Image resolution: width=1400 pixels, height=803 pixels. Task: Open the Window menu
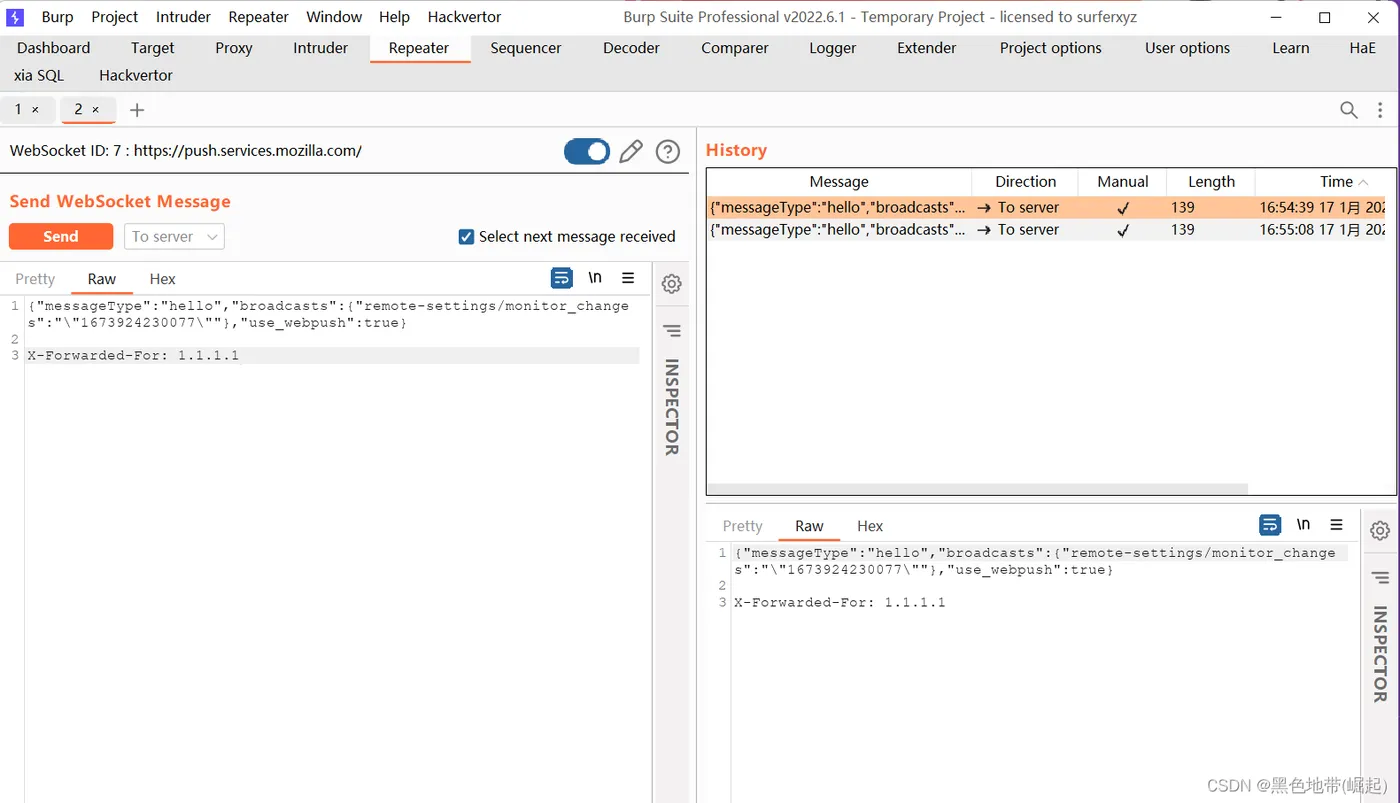coord(334,17)
